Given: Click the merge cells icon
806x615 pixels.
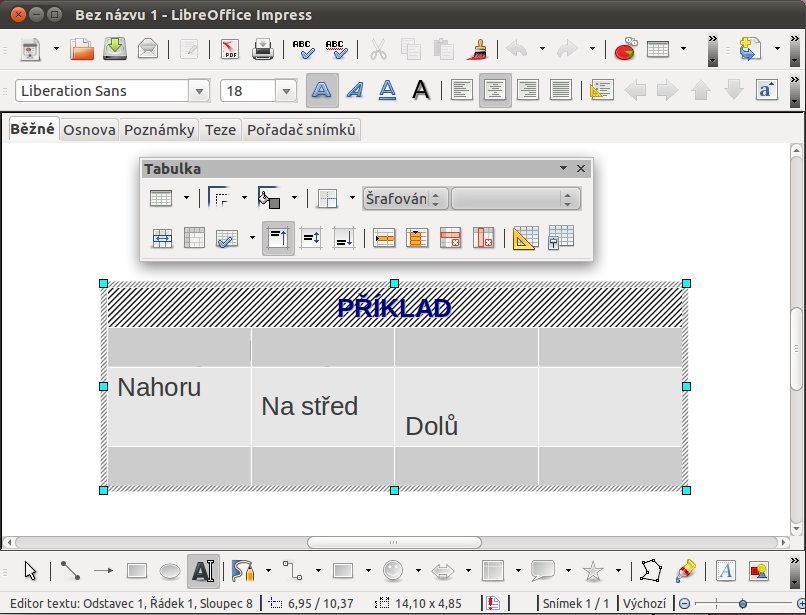Looking at the screenshot, I should tap(162, 239).
